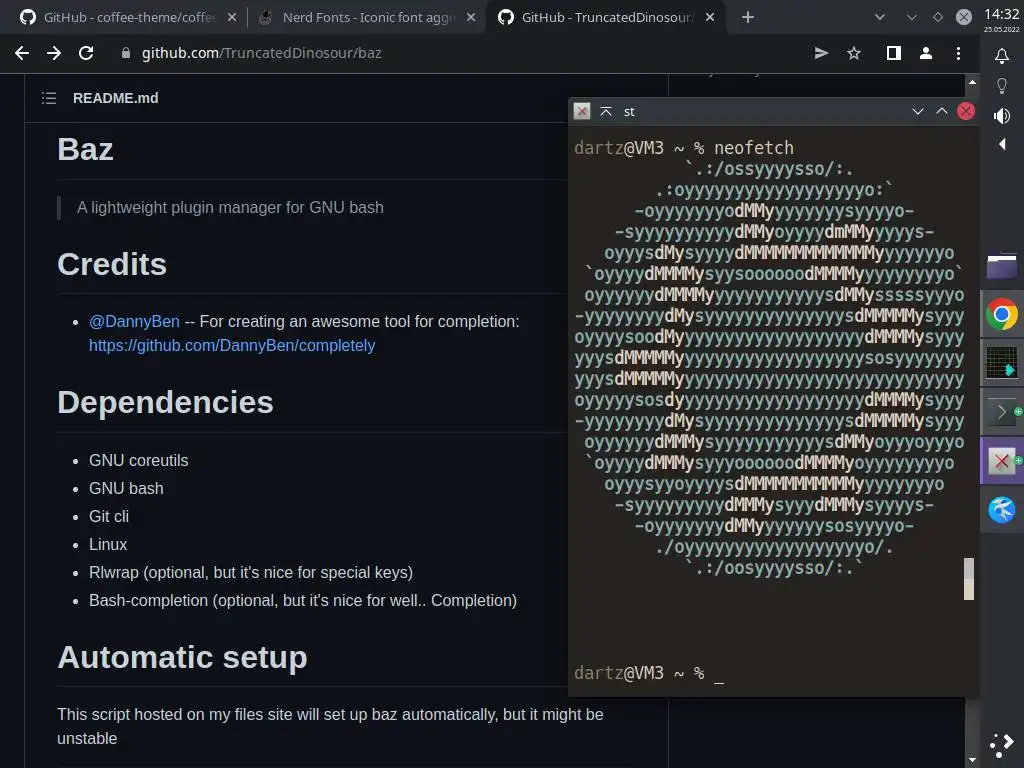Click the 'GNU coreutils' list item
The width and height of the screenshot is (1024, 768).
coord(138,460)
